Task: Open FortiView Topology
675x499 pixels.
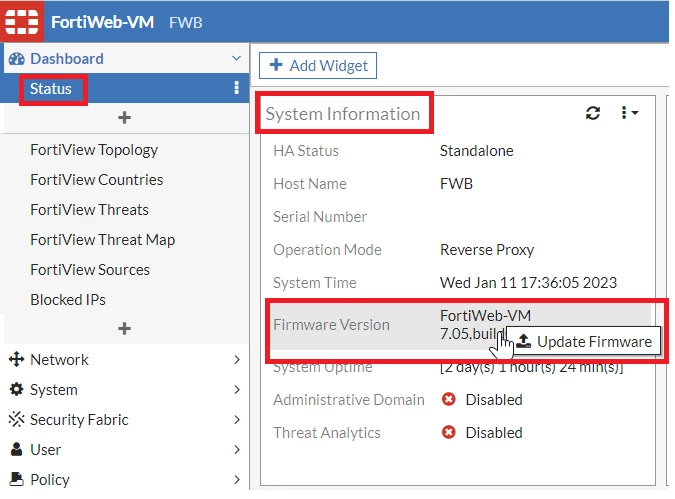Action: tap(94, 150)
